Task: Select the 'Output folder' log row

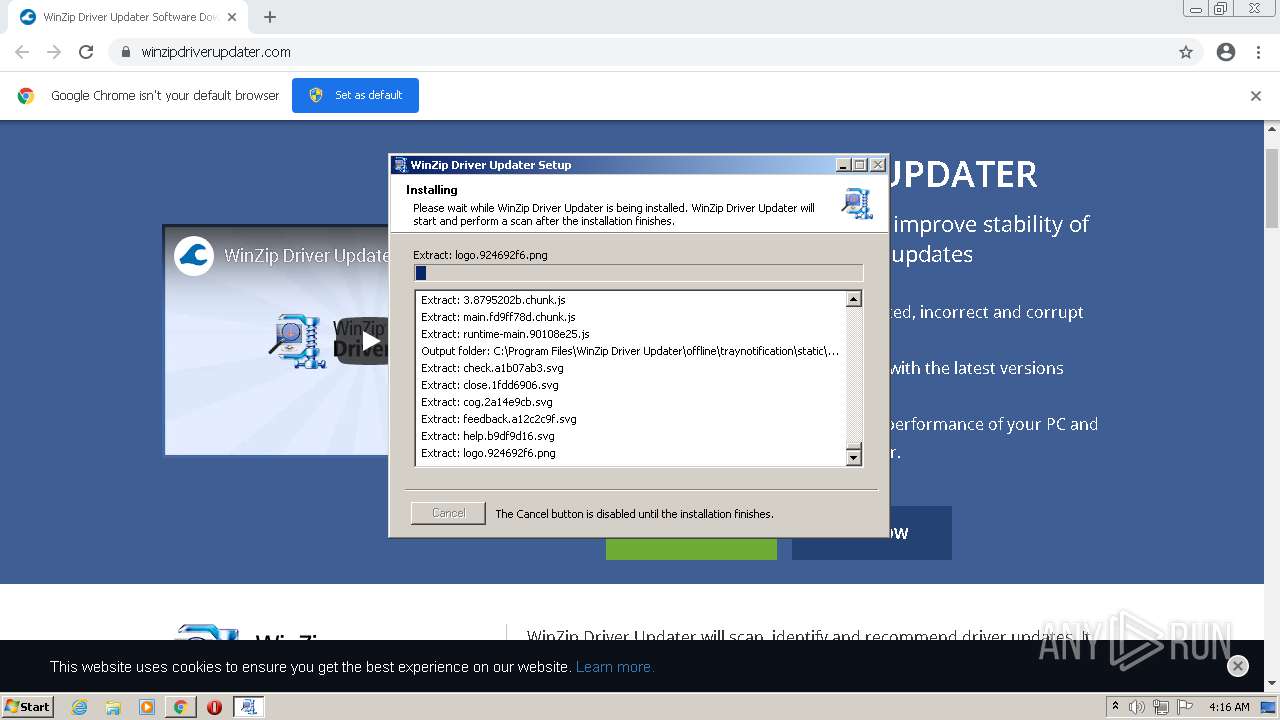Action: pyautogui.click(x=628, y=351)
